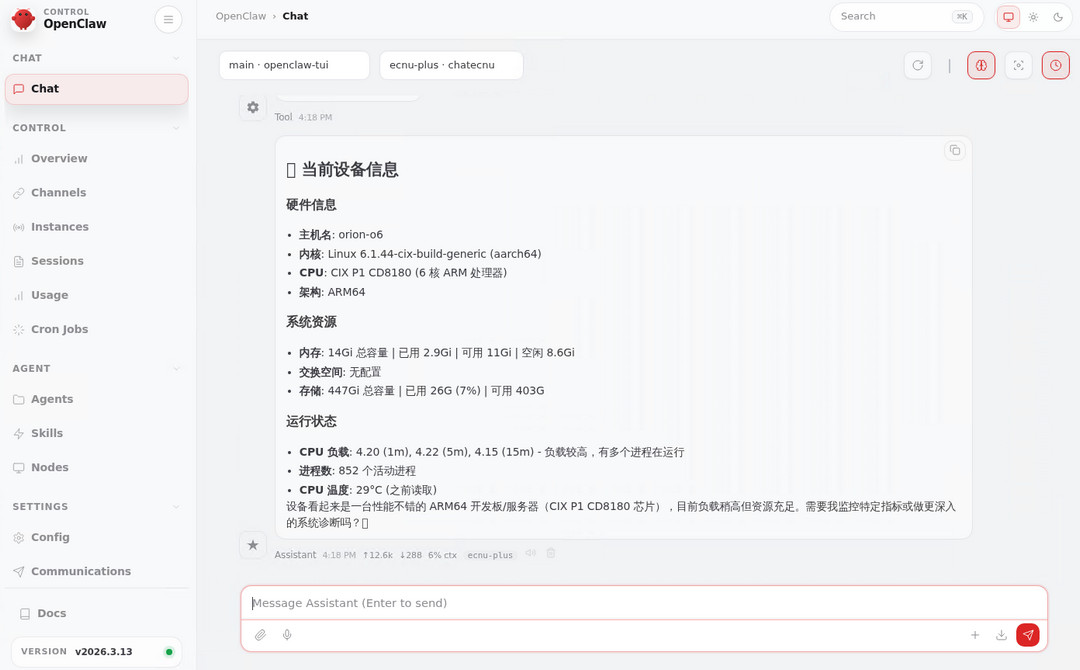Open the Nodes page
The image size is (1080, 670).
tap(96, 467)
